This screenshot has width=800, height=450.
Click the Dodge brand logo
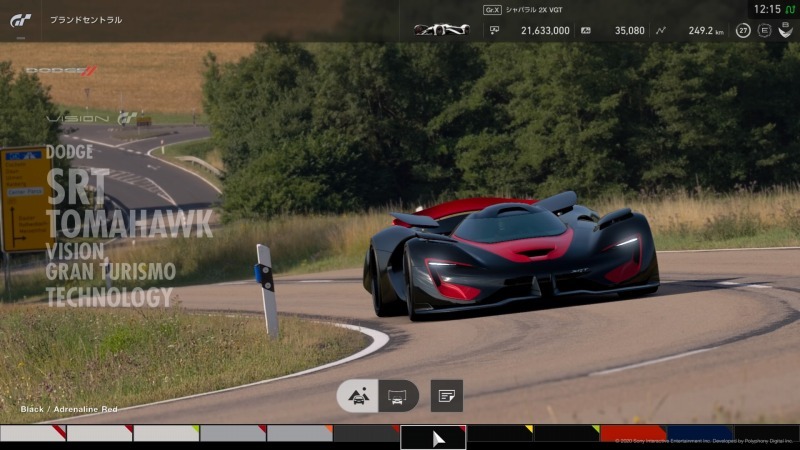tap(61, 70)
